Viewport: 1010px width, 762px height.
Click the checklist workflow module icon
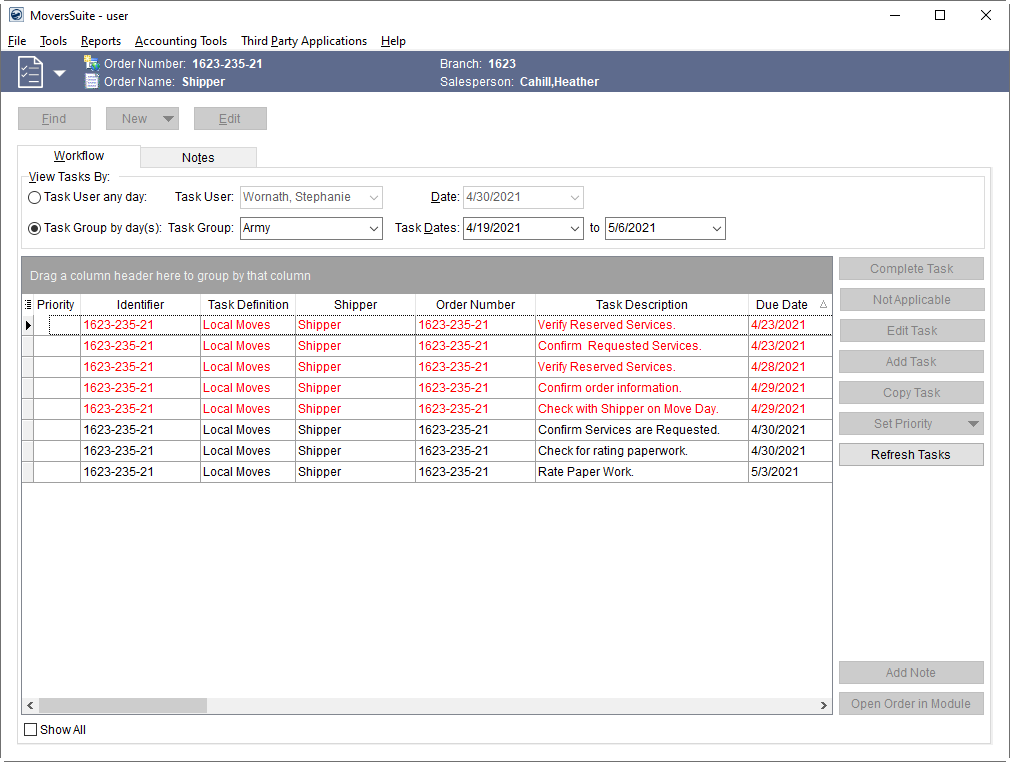click(31, 72)
